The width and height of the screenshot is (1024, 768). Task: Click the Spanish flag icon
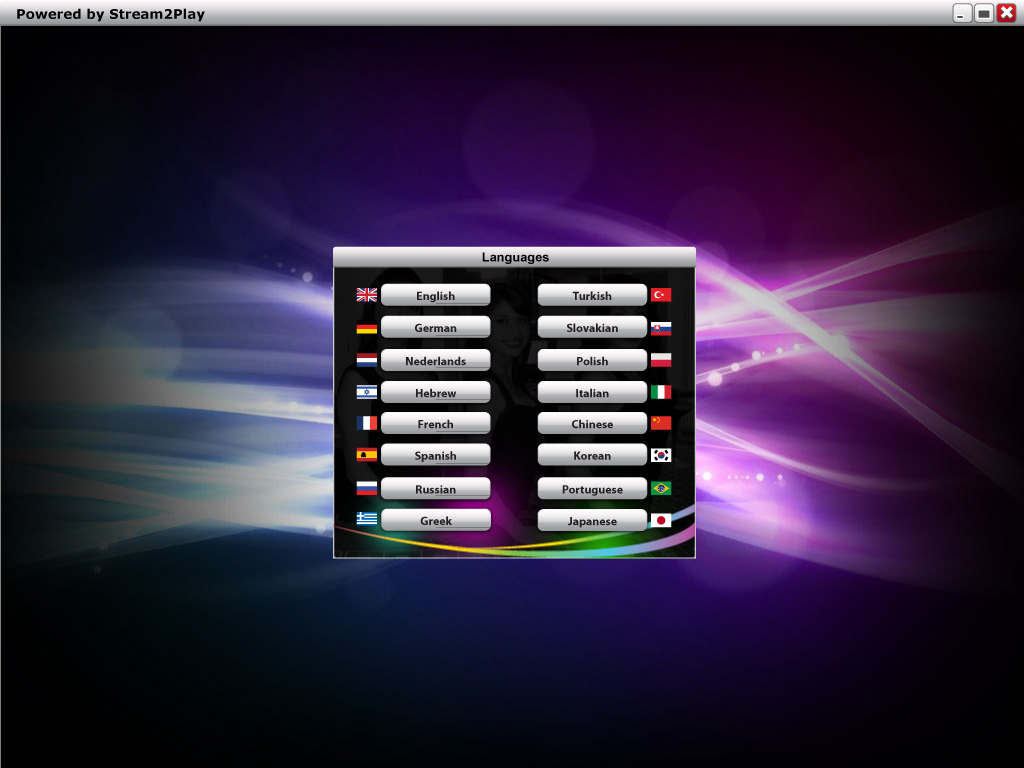click(x=366, y=455)
